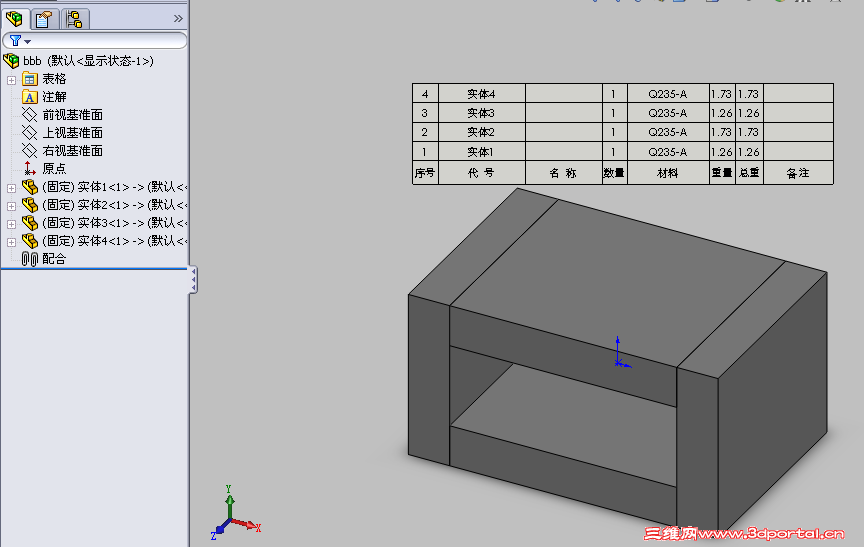Click the 代号 header cell
This screenshot has width=864, height=547.
pos(482,173)
